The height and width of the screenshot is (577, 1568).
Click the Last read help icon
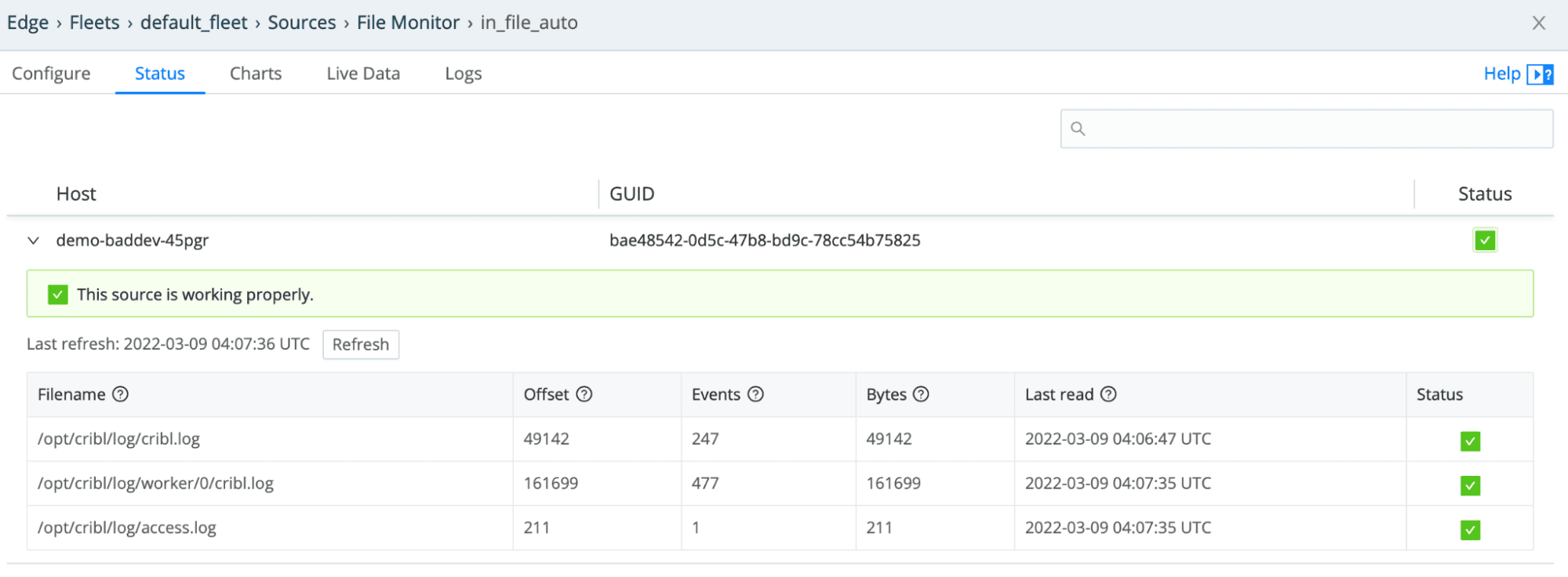tap(1108, 394)
